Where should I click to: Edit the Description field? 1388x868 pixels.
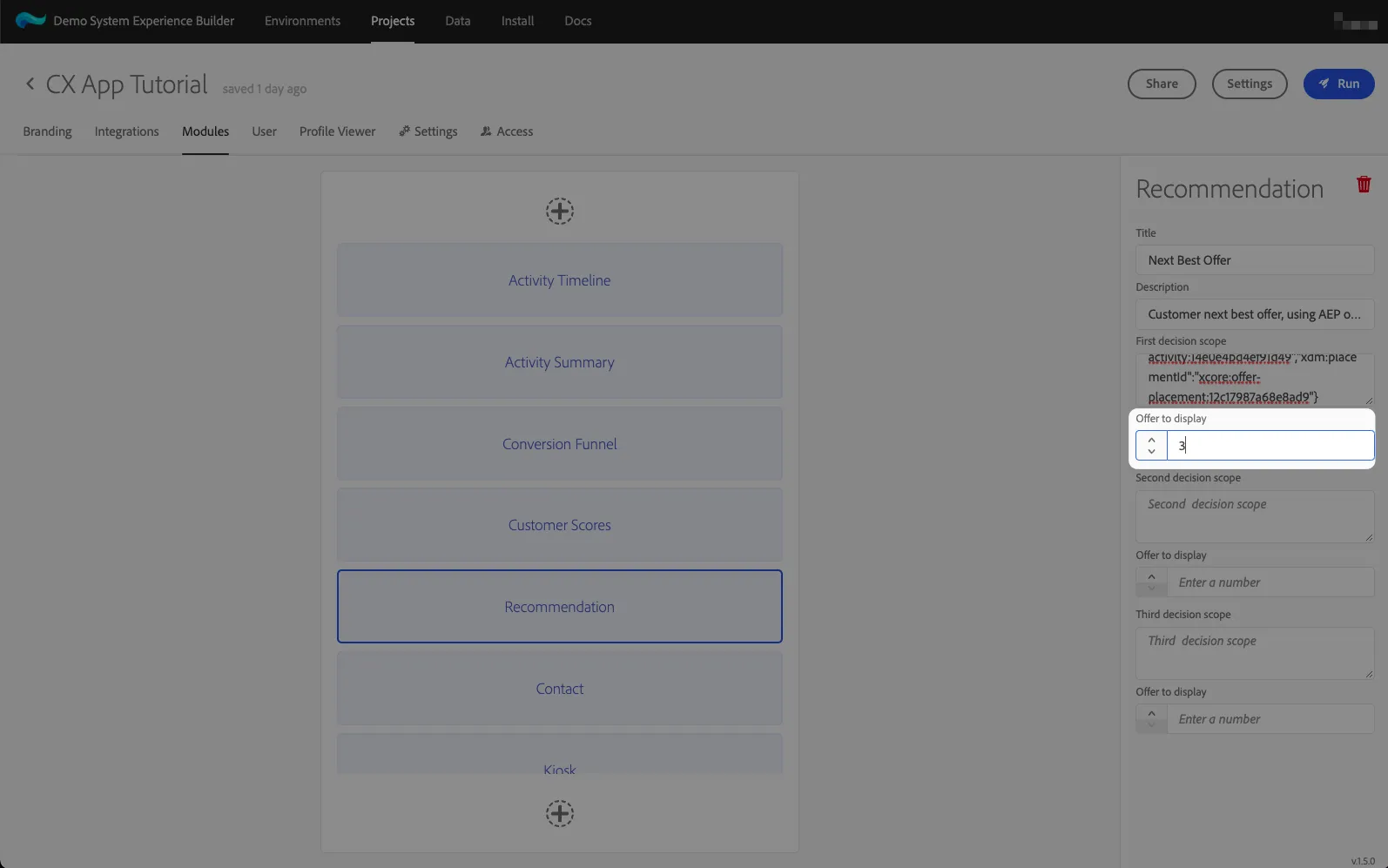(x=1255, y=314)
